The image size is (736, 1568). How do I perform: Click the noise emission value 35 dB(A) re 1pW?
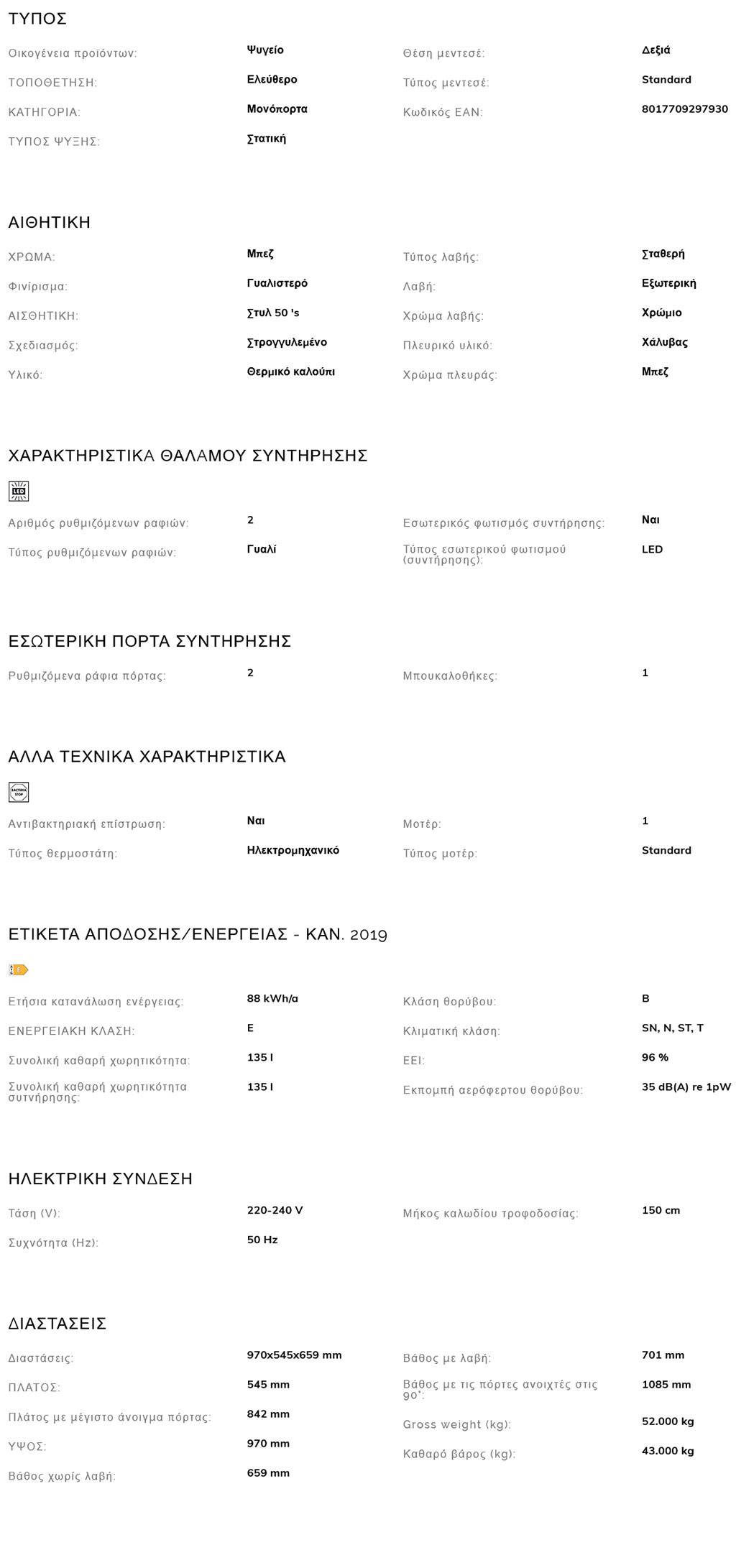click(686, 1087)
